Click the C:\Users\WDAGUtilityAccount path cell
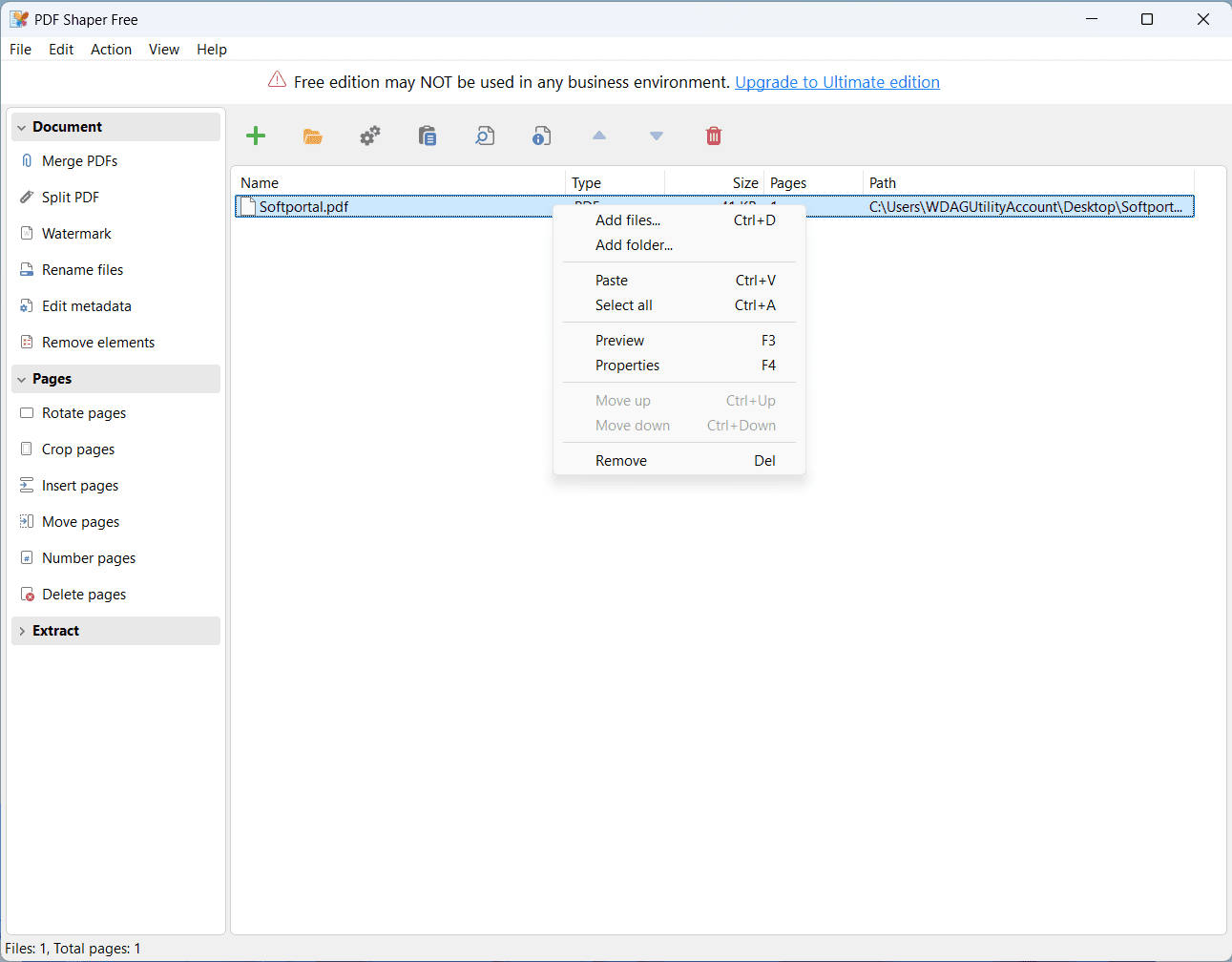1232x962 pixels. pos(1026,207)
